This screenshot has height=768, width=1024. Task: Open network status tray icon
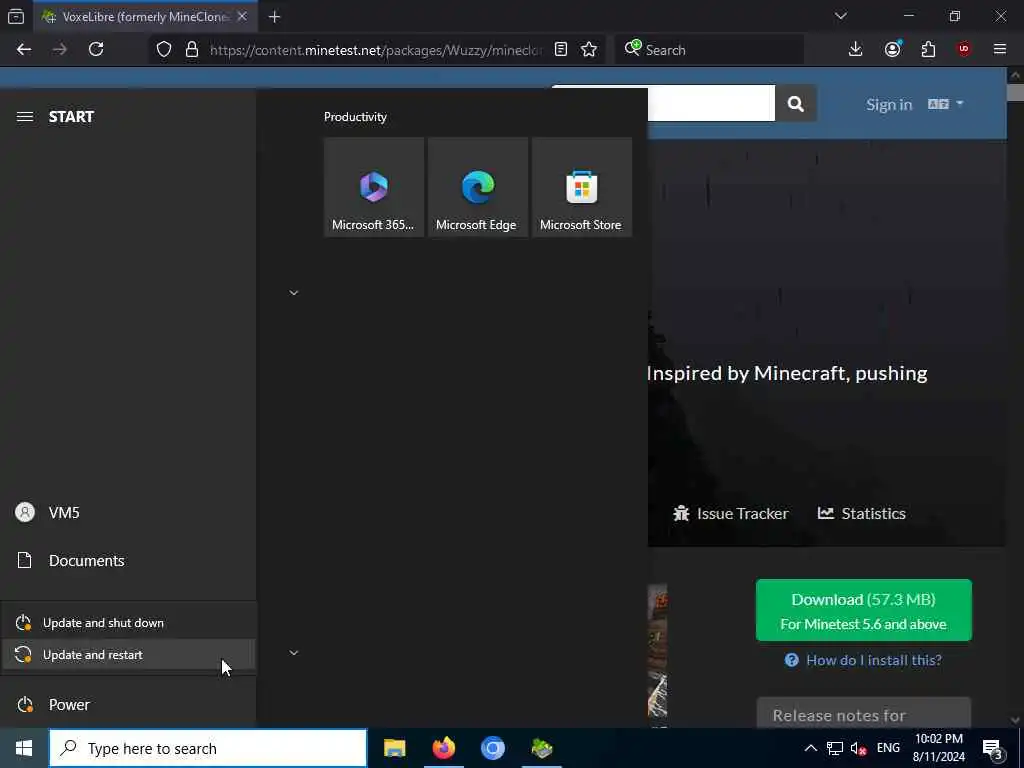coord(835,748)
